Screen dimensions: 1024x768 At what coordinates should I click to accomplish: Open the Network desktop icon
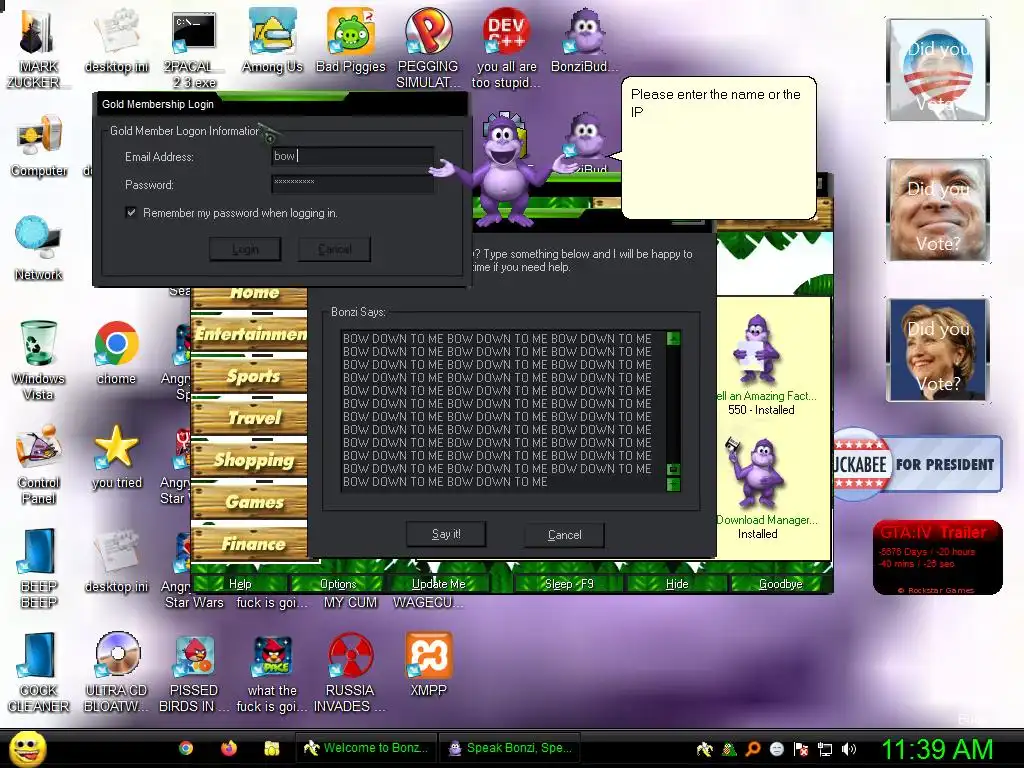click(39, 248)
